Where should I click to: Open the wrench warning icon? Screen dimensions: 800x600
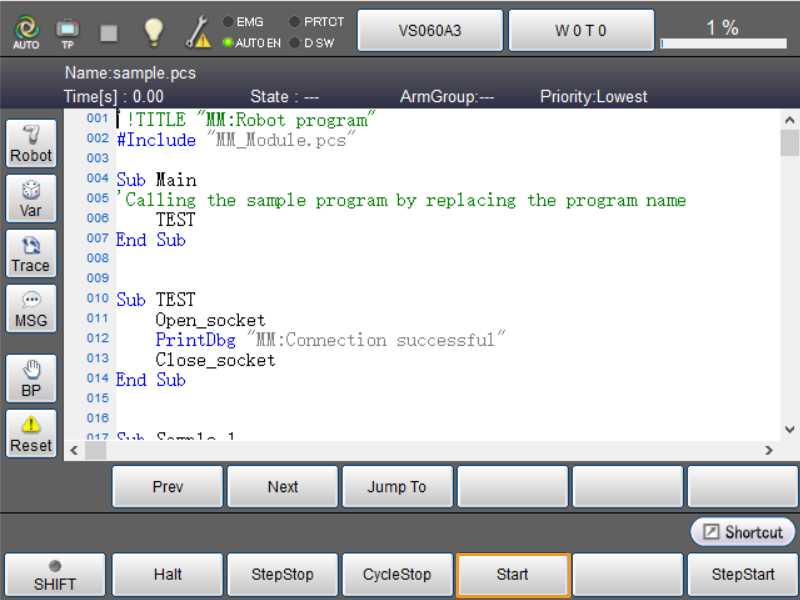(x=197, y=33)
